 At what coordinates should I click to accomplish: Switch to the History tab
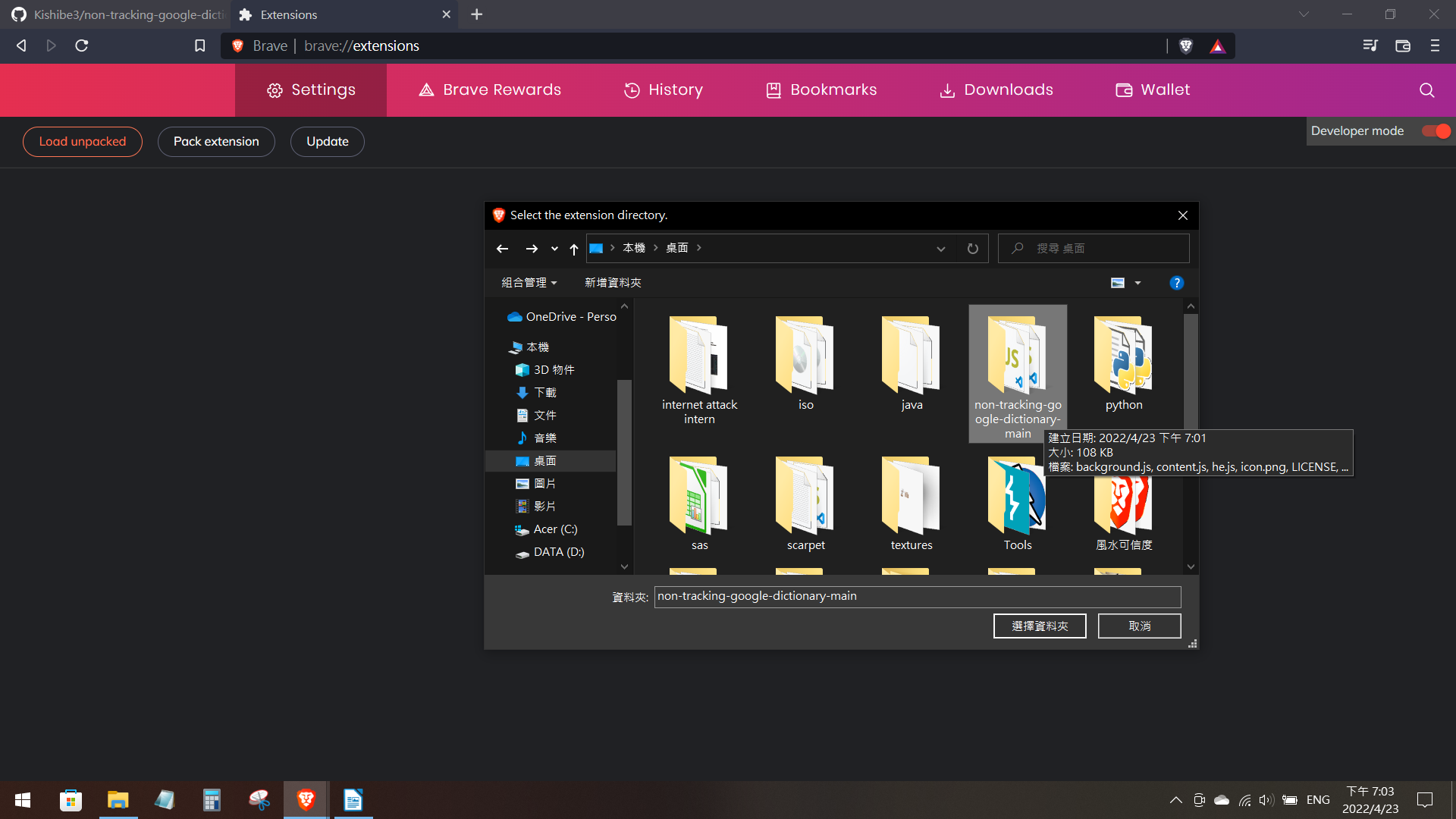pos(663,90)
